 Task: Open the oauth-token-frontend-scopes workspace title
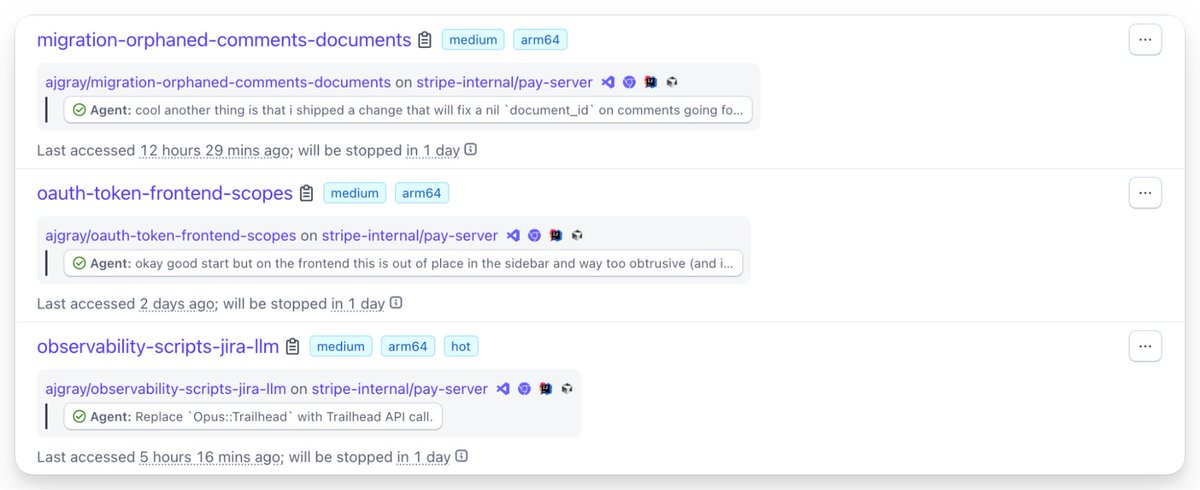164,193
